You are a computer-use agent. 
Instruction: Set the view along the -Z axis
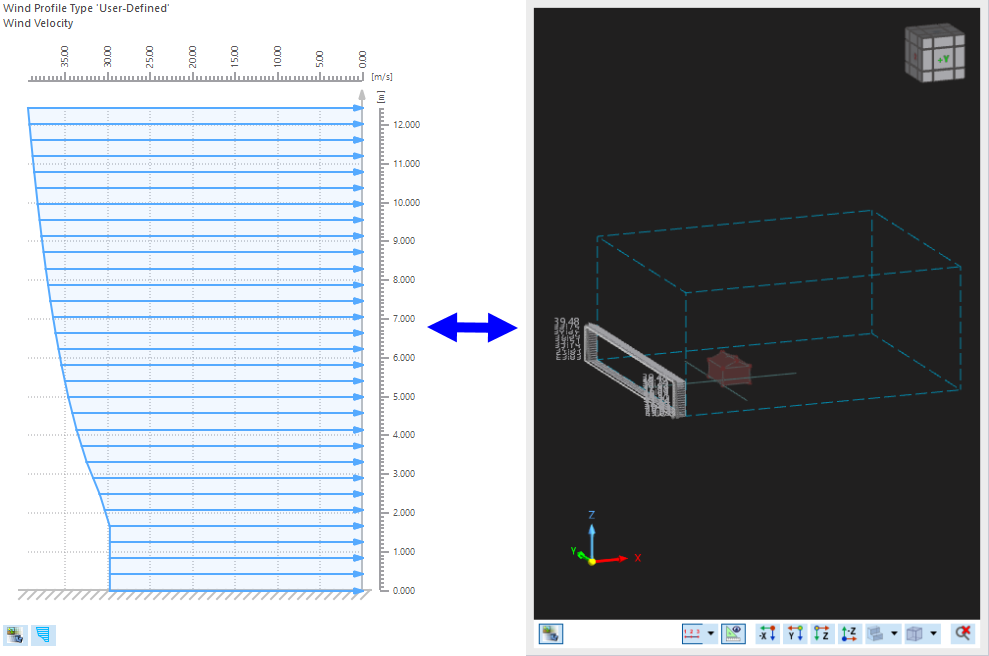[x=847, y=633]
